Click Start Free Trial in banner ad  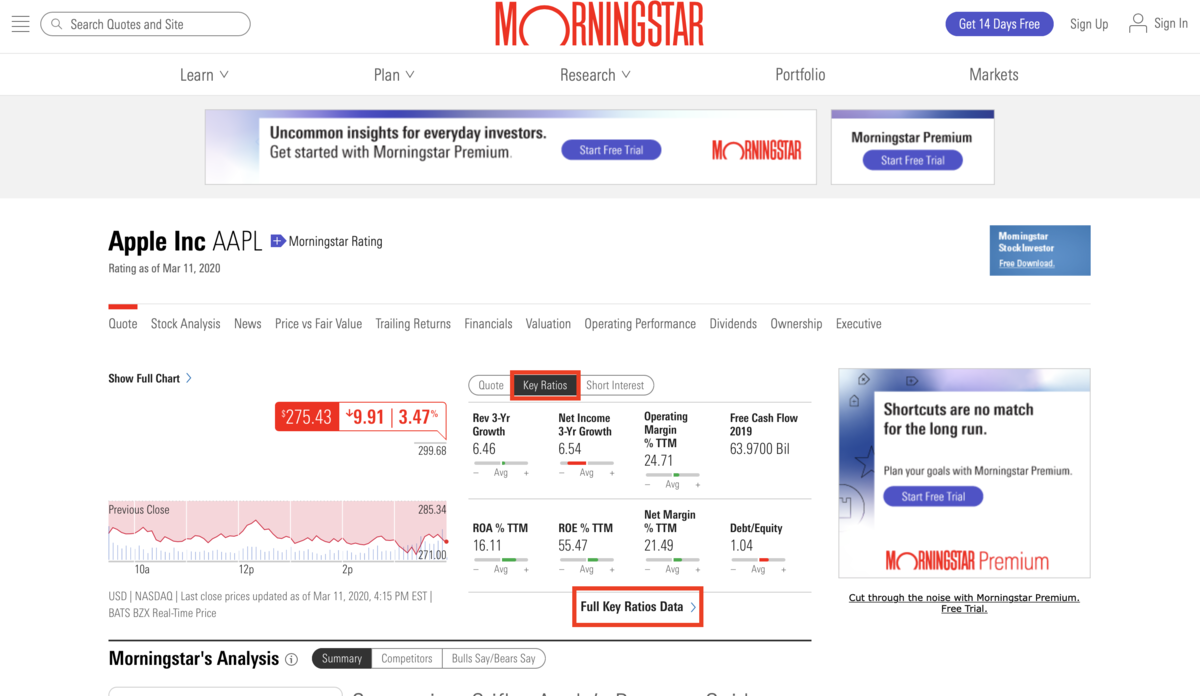[611, 150]
